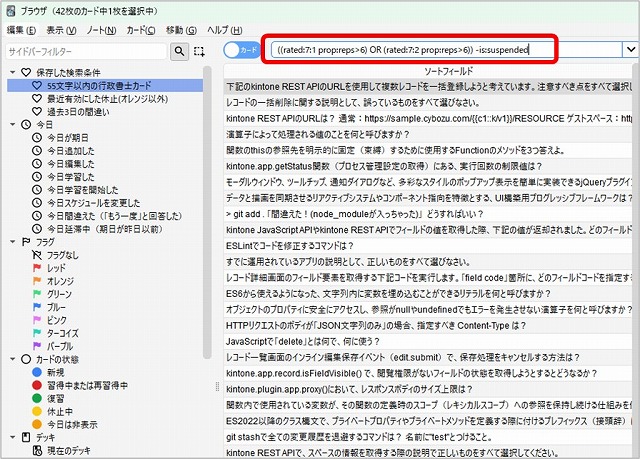Open the 編集 (E) menu
The image size is (640, 459).
(x=21, y=30)
